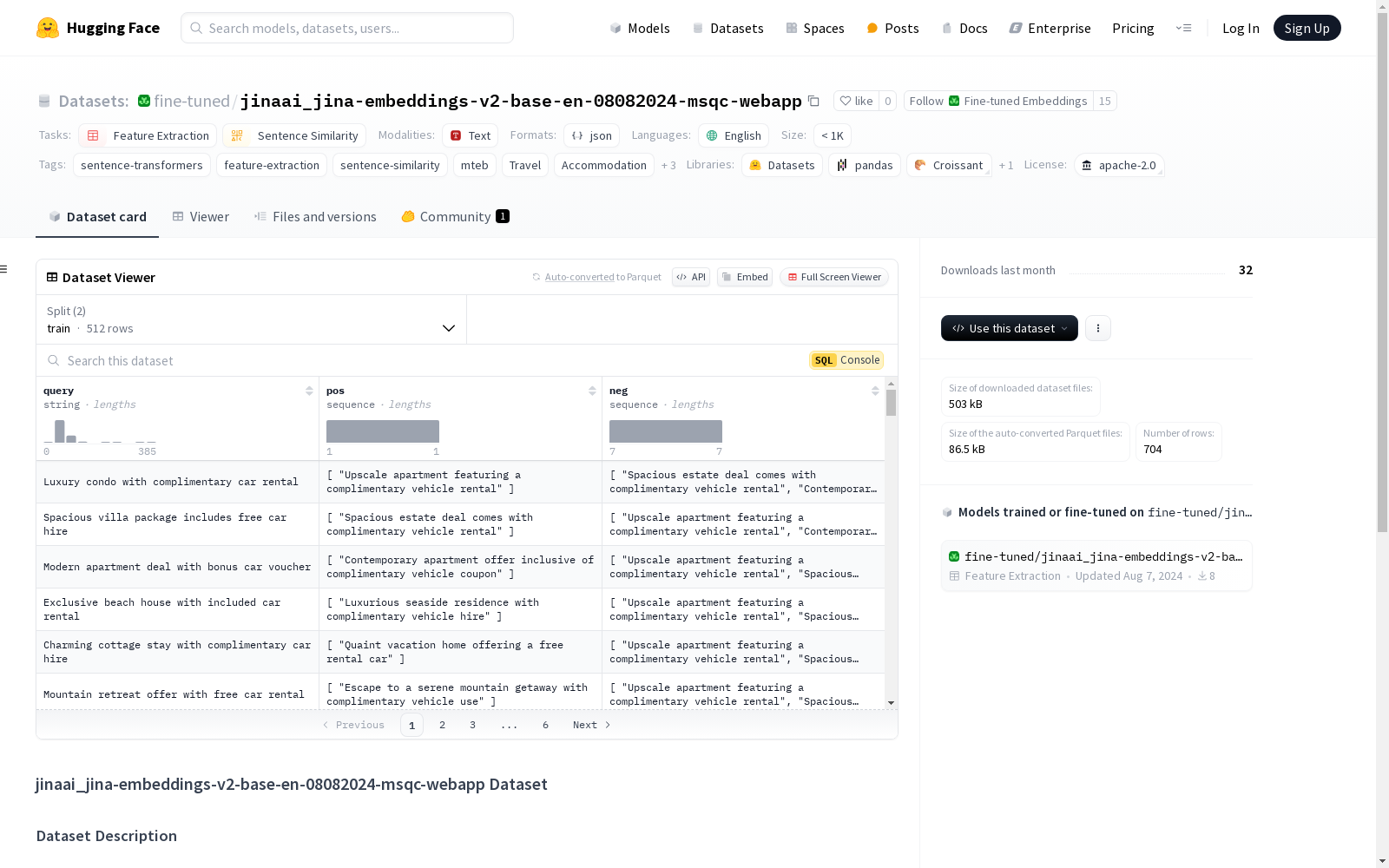Screen dimensions: 1389x868
Task: Click the API button
Action: pyautogui.click(x=691, y=277)
